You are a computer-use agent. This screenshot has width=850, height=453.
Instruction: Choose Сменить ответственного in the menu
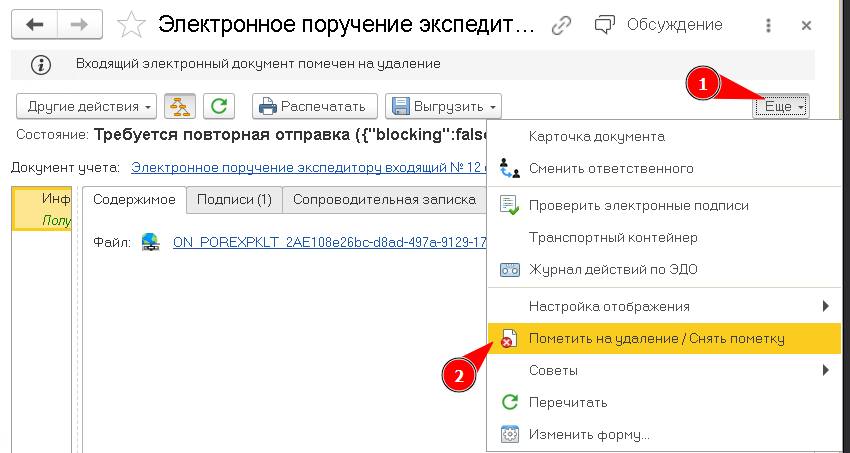tap(664, 169)
